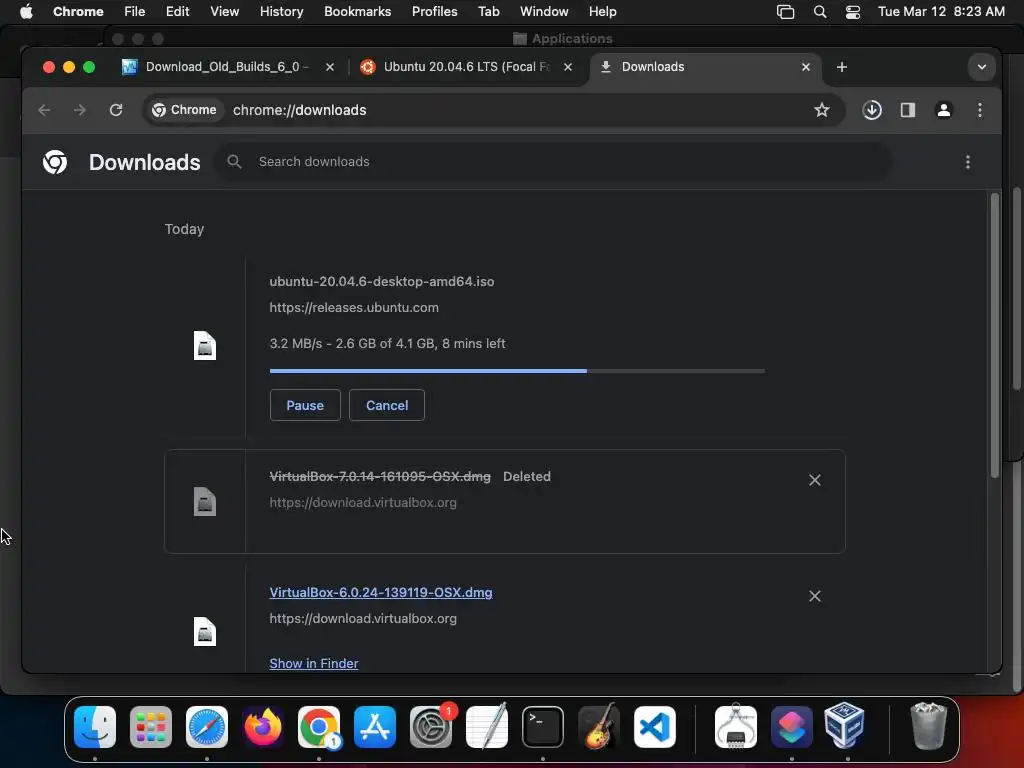This screenshot has height=768, width=1024.
Task: Launch Visual Studio Code from the Dock
Action: (654, 727)
